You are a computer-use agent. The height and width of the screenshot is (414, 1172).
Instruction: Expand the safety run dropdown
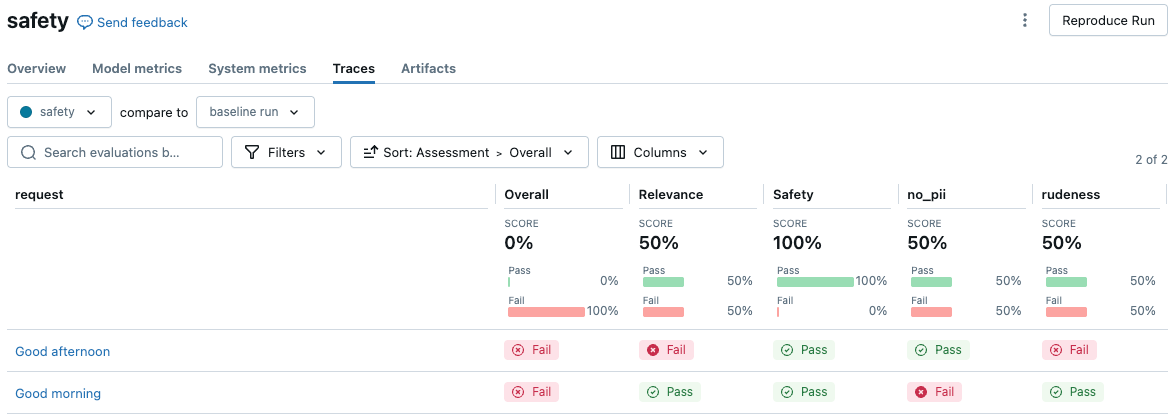click(58, 112)
